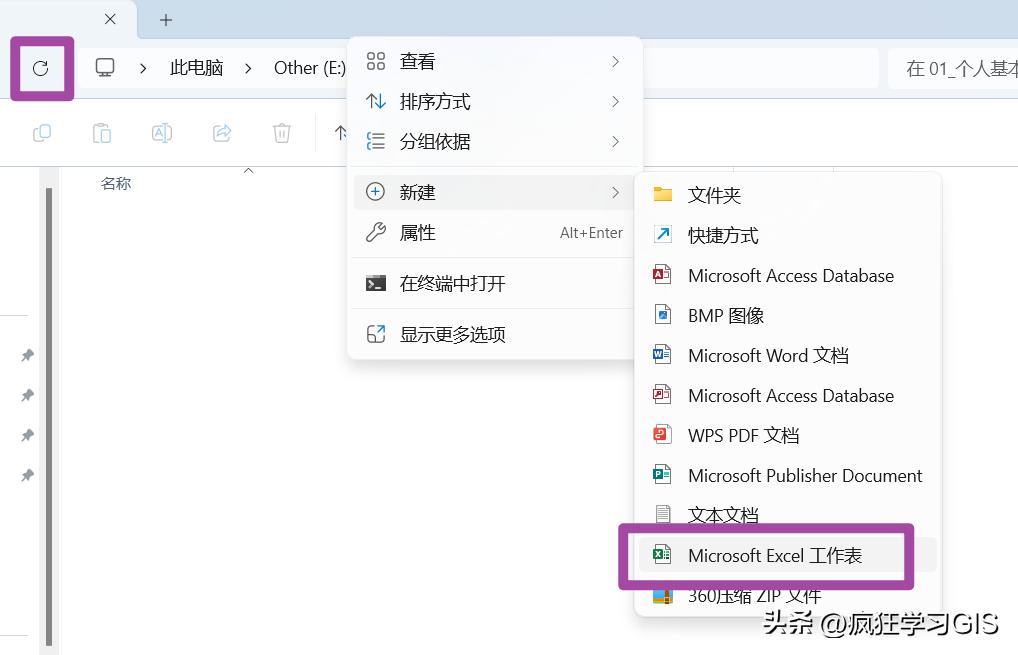Create a new 文件夹 from the submenu
Image resolution: width=1018 pixels, height=655 pixels.
(788, 195)
